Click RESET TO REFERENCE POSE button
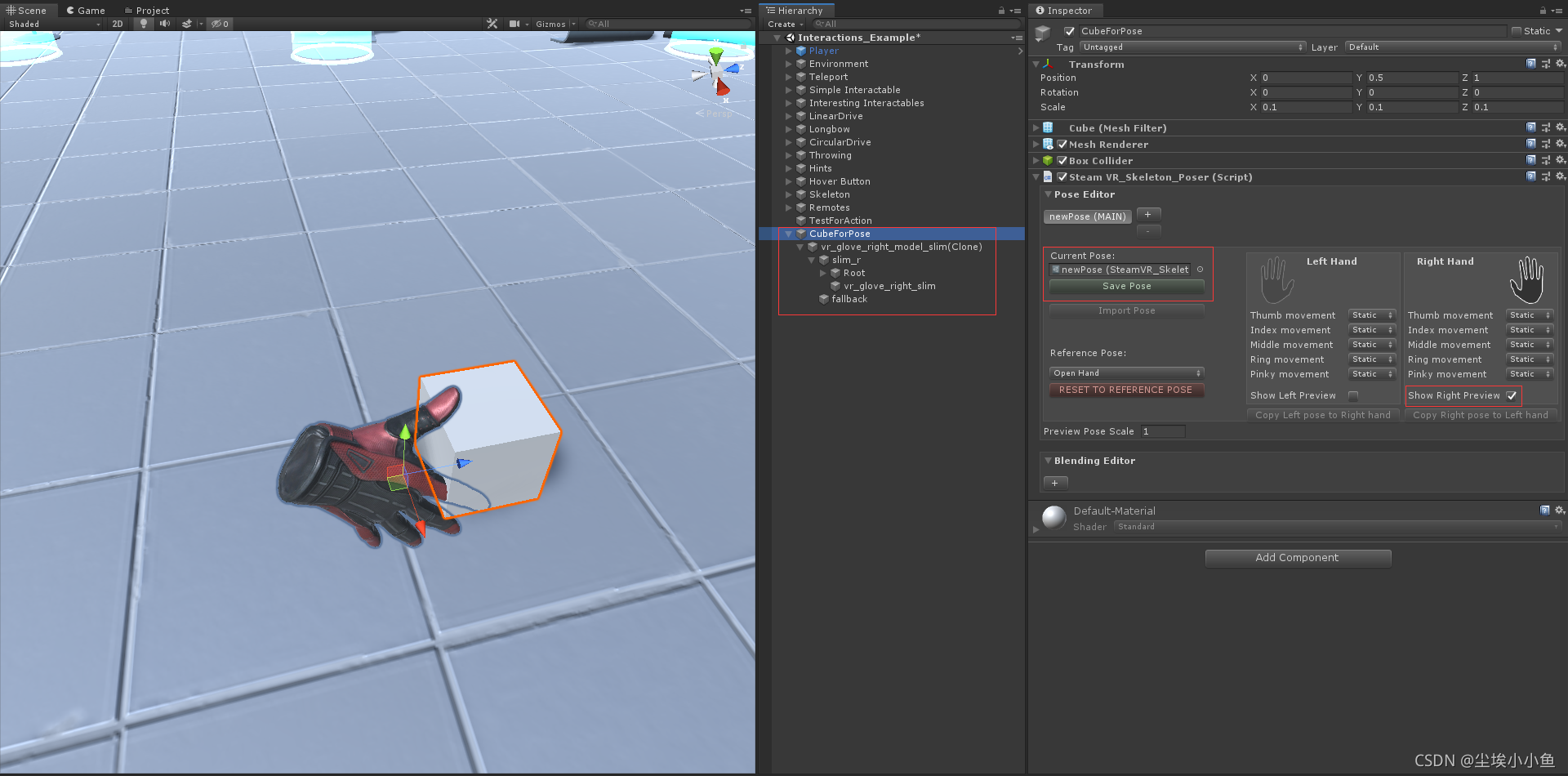This screenshot has height=776, width=1568. tap(1125, 390)
